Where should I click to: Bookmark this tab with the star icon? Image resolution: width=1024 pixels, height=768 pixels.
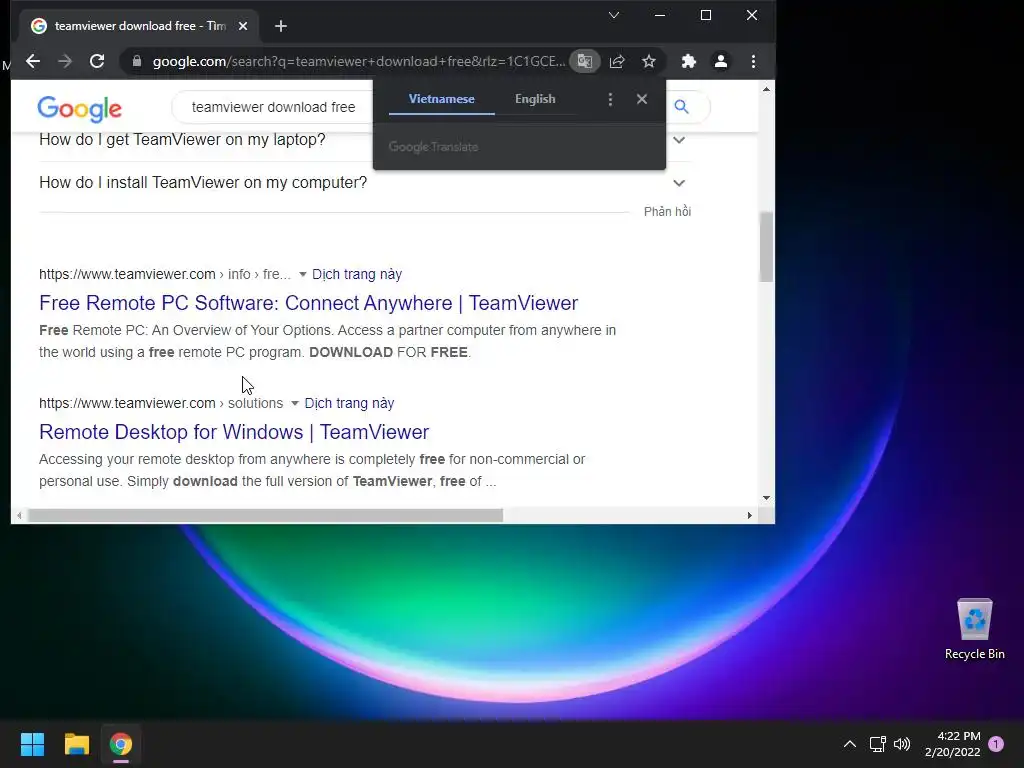pos(648,61)
